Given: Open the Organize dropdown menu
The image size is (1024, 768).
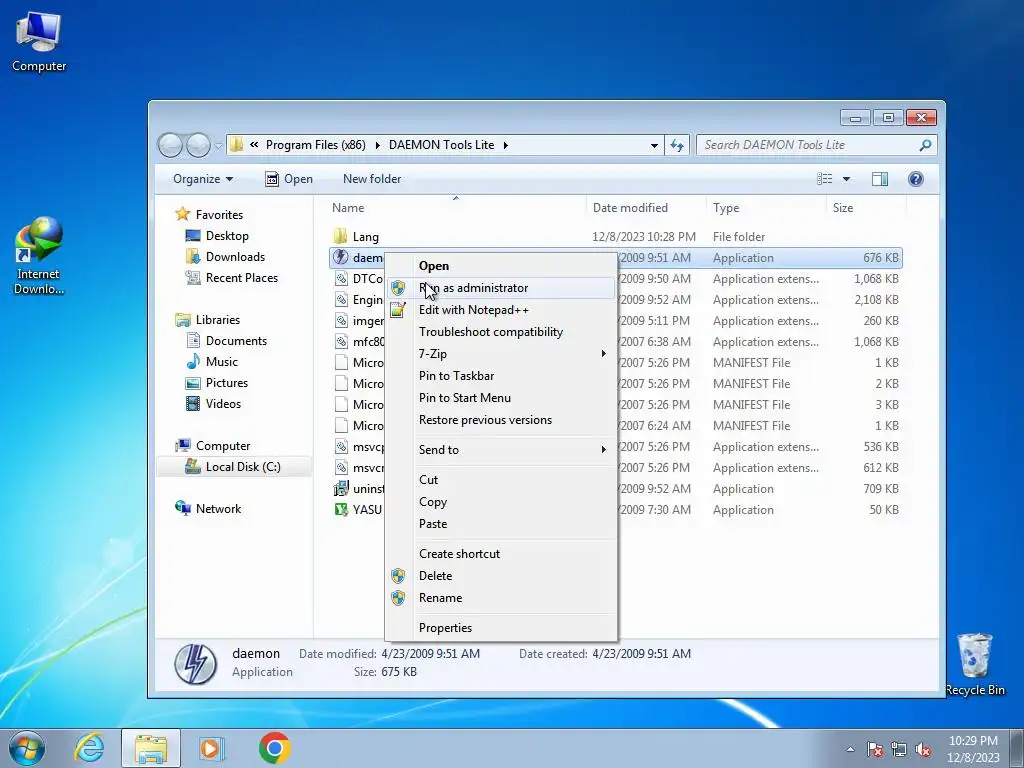Looking at the screenshot, I should [202, 179].
